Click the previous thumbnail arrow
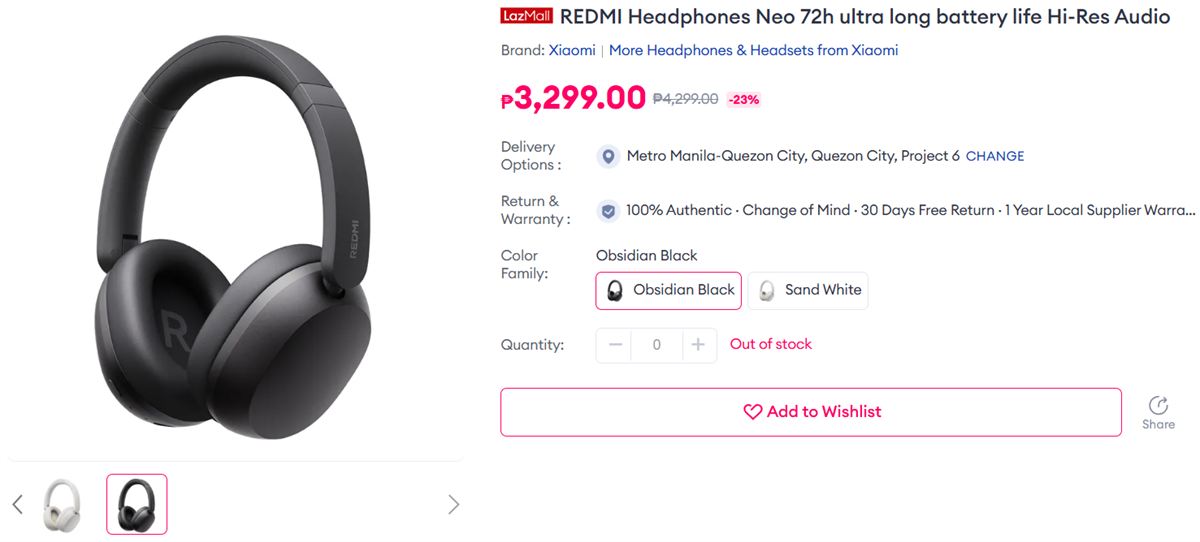This screenshot has height=542, width=1200. [x=17, y=504]
